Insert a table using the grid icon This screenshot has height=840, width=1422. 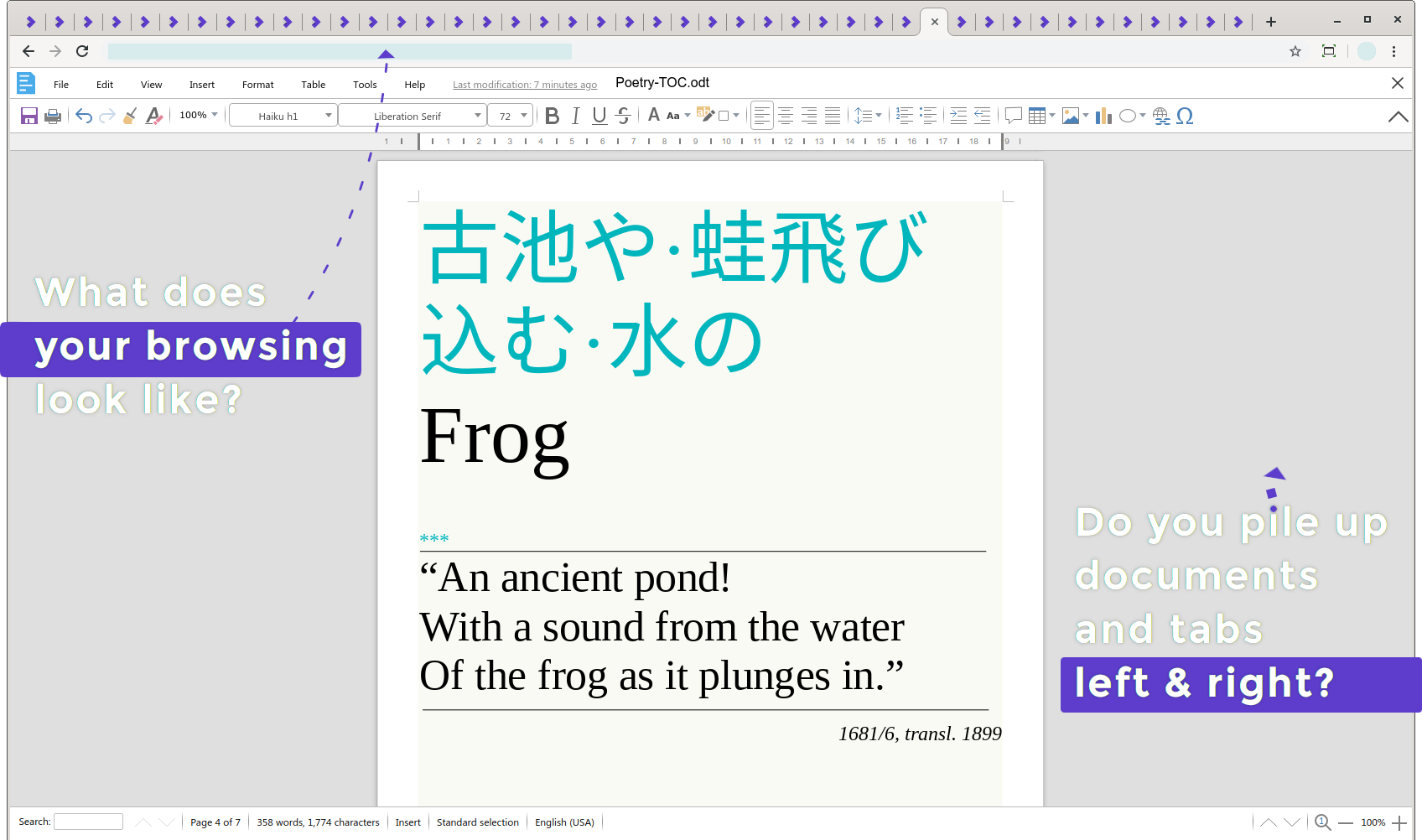click(1037, 116)
